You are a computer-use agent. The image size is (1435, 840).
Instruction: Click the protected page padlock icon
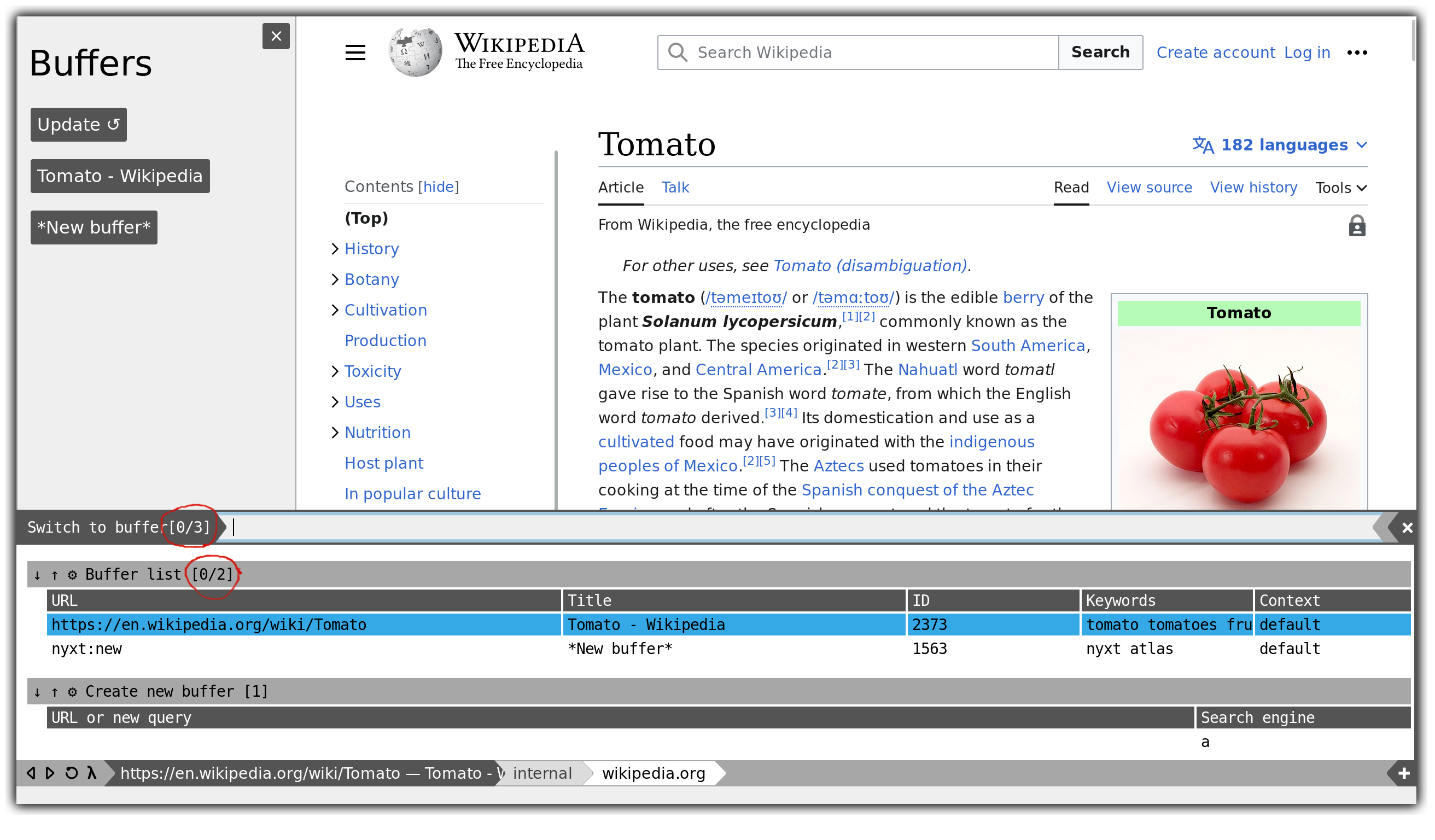click(1356, 226)
